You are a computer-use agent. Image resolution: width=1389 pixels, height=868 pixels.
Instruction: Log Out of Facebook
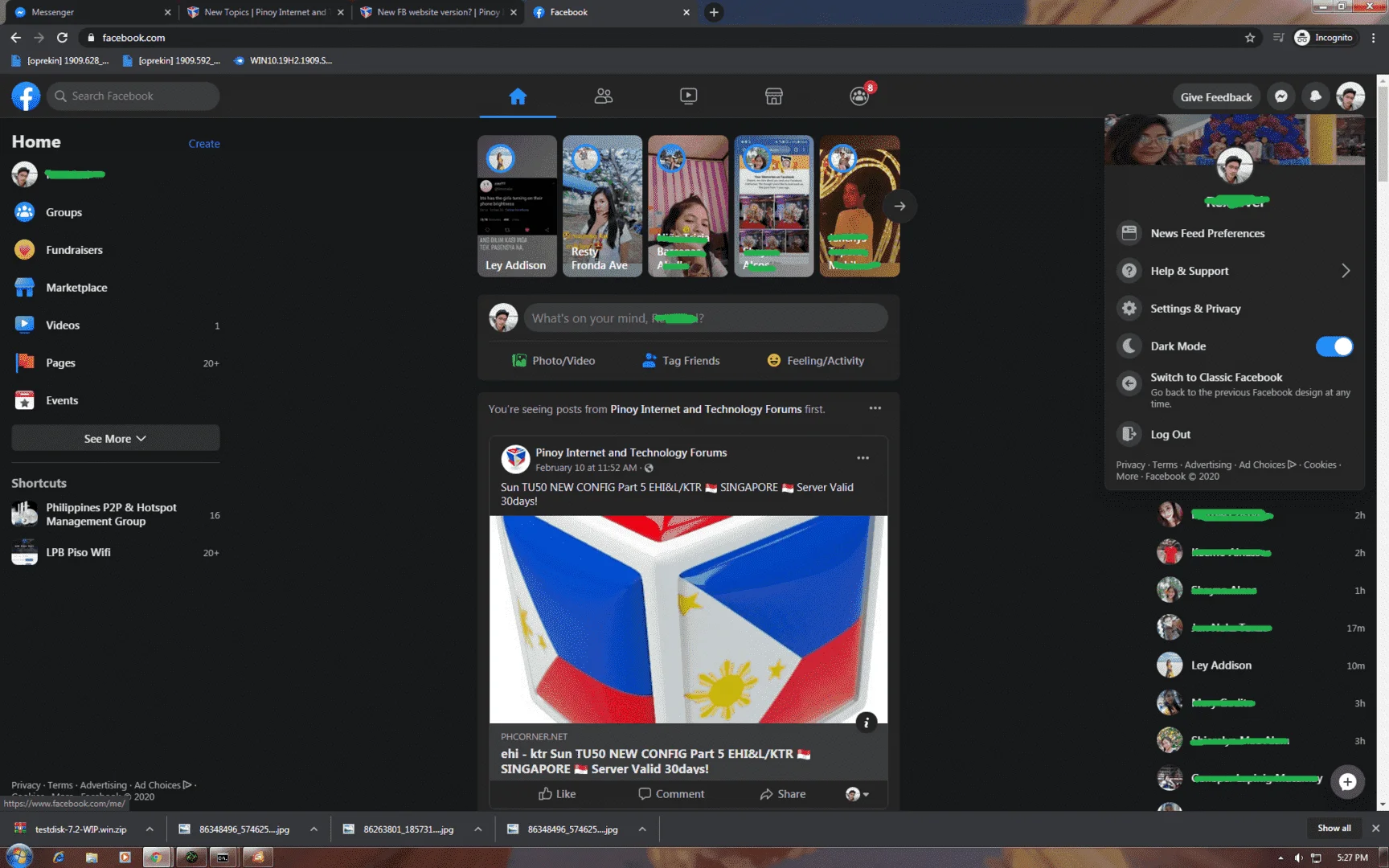point(1235,435)
